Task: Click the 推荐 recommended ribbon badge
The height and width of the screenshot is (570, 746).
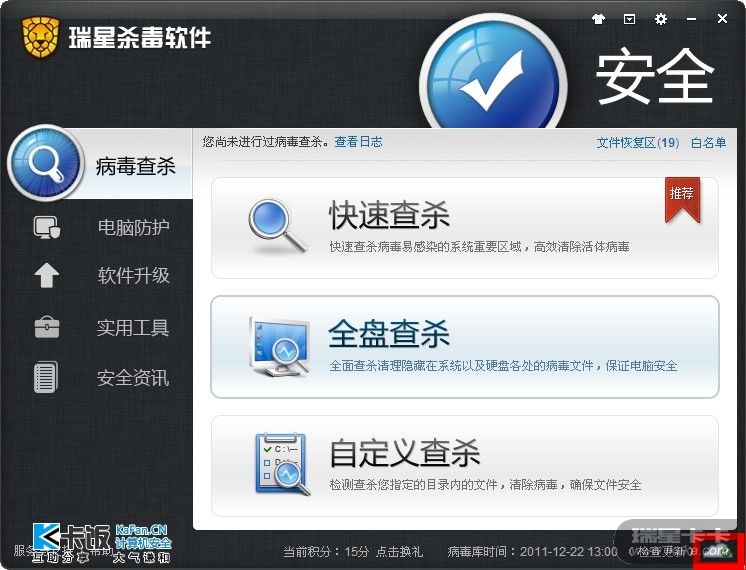Action: pos(682,199)
